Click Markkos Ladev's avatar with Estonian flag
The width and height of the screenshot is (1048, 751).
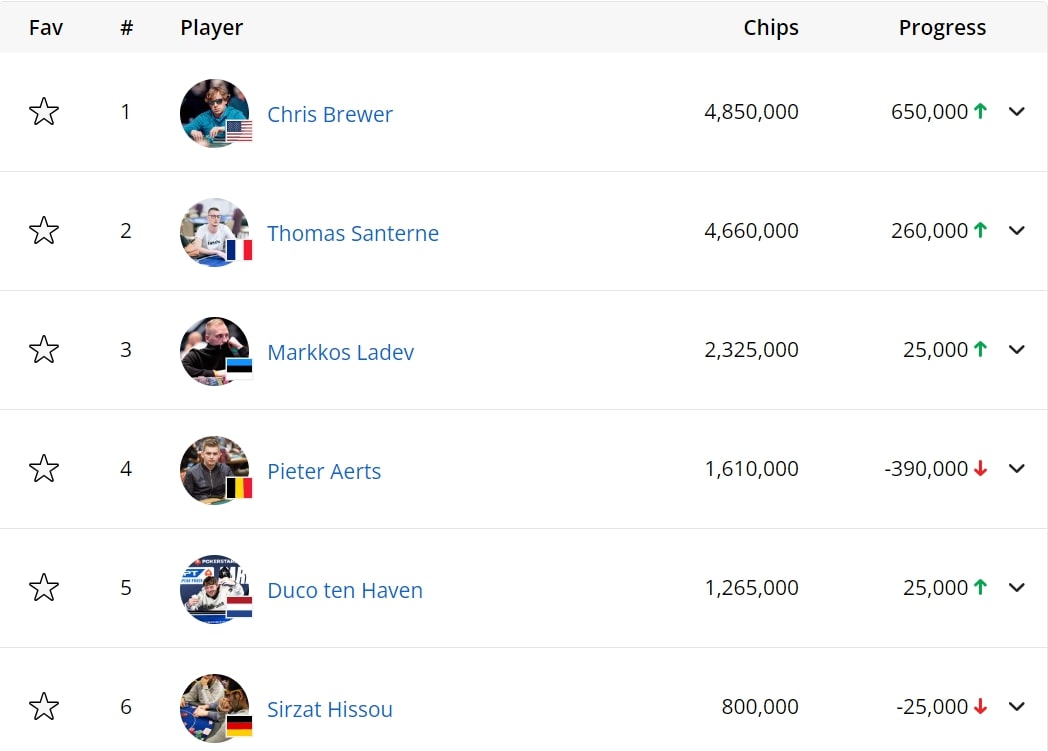[x=215, y=351]
